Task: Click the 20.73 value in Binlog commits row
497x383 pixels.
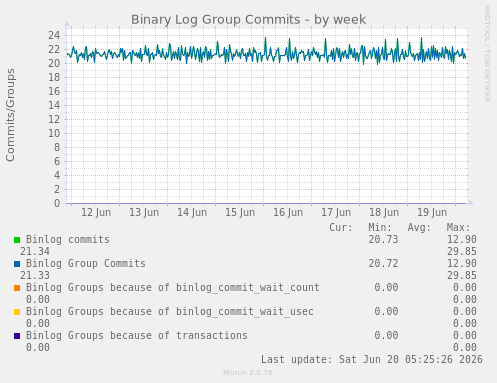Action: coord(383,240)
